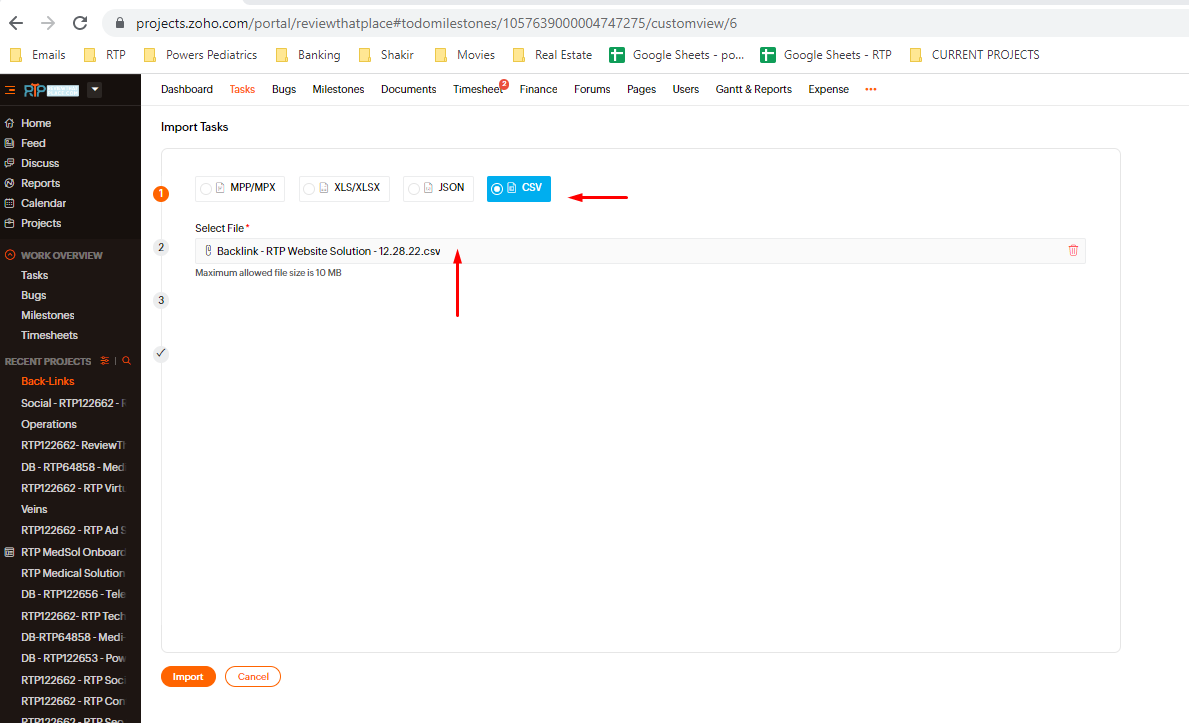Open more tabs ellipsis menu
This screenshot has height=723, width=1189.
871,90
